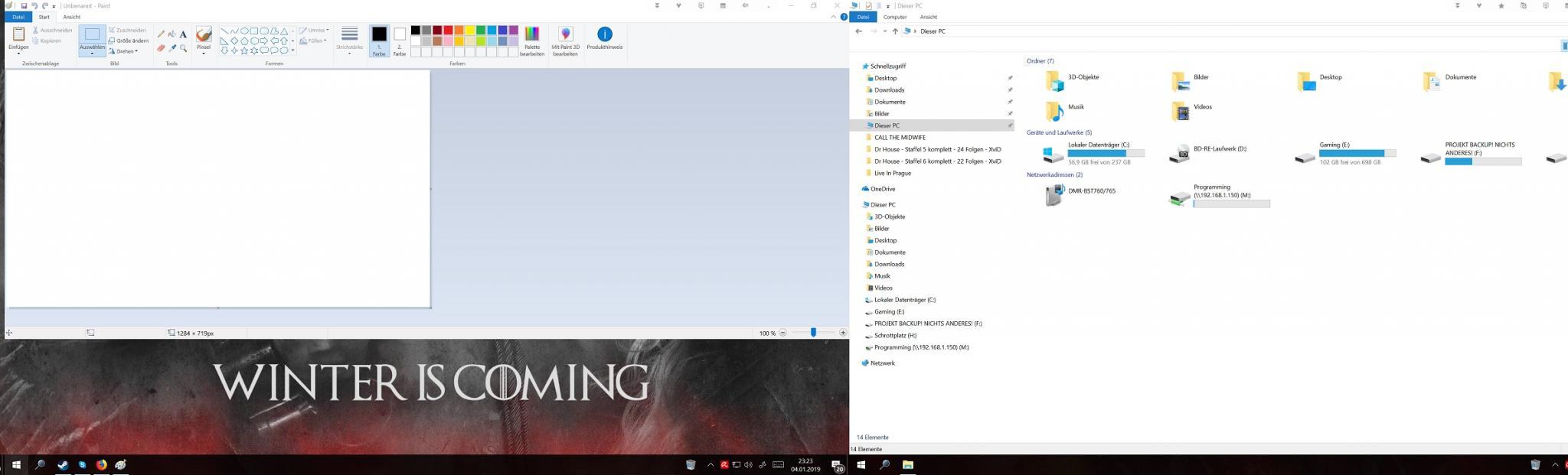Click Größe ändern in Paint
The height and width of the screenshot is (475, 1568).
[129, 41]
